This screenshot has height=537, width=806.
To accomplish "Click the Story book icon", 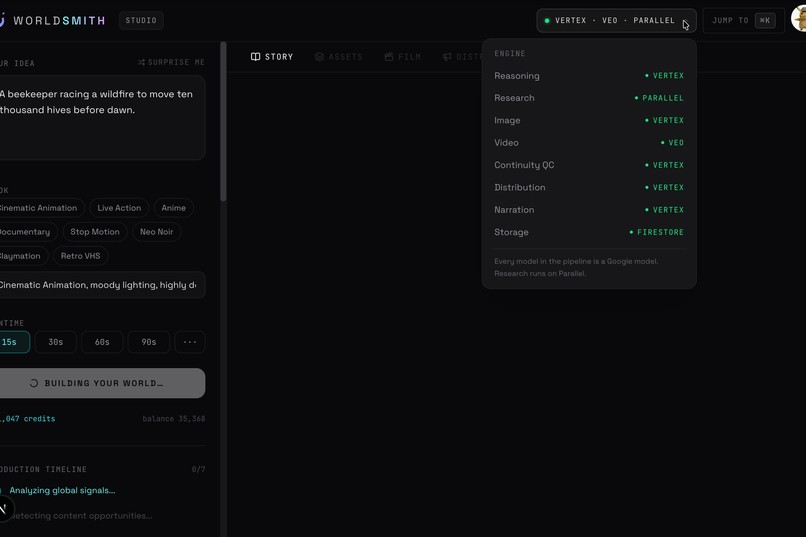I will [255, 57].
